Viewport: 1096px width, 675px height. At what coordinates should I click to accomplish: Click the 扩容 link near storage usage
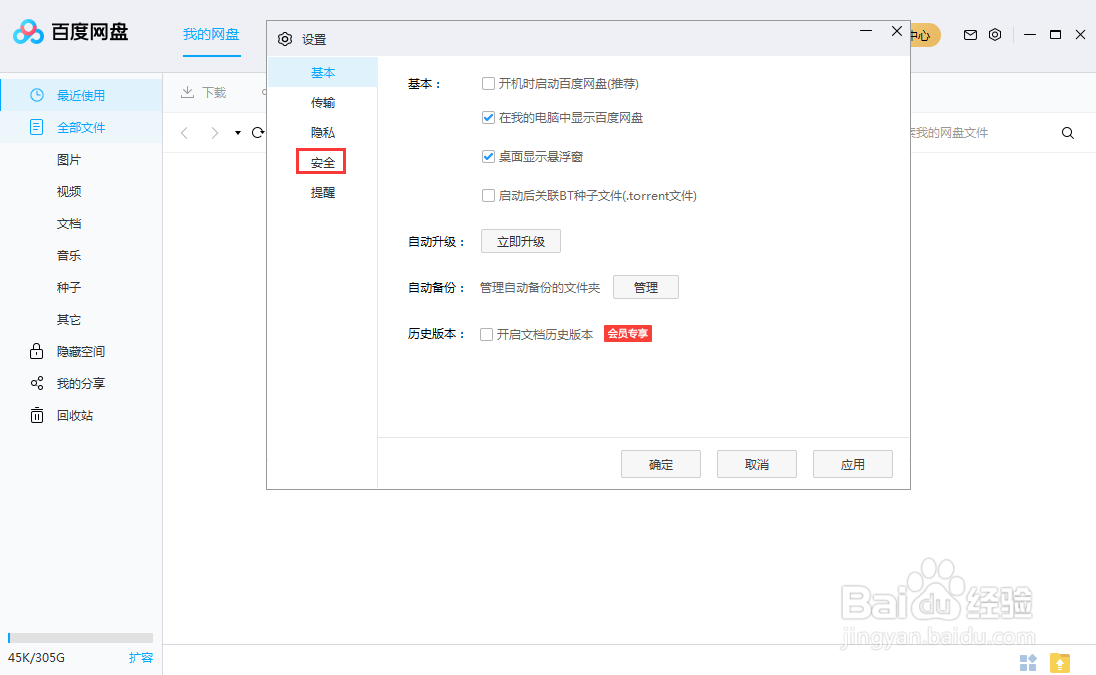[140, 658]
